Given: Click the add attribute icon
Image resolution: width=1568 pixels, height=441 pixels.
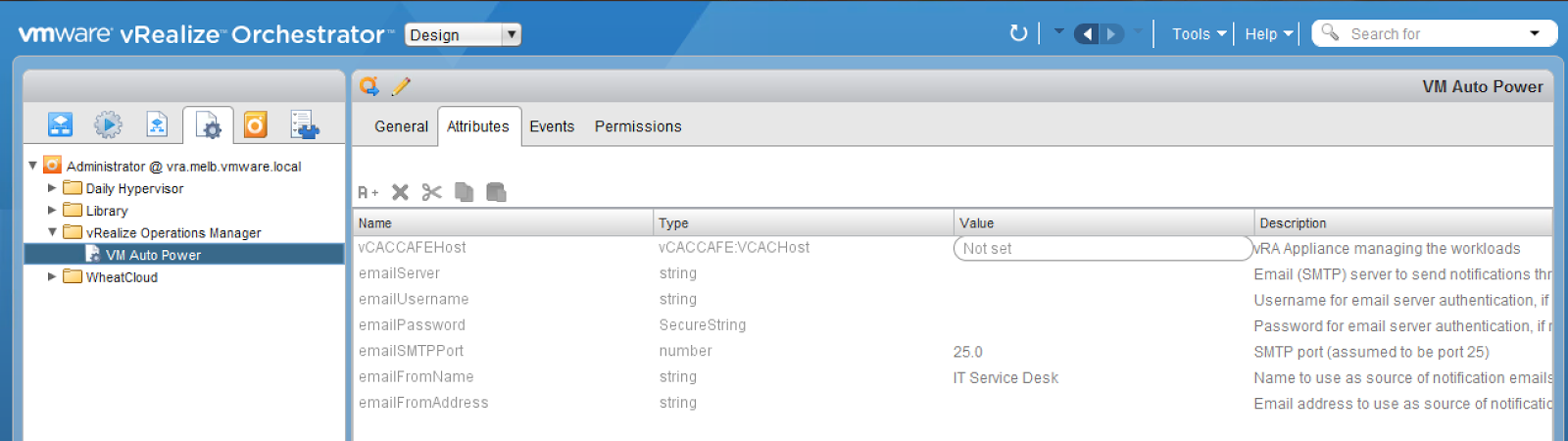Looking at the screenshot, I should [367, 193].
